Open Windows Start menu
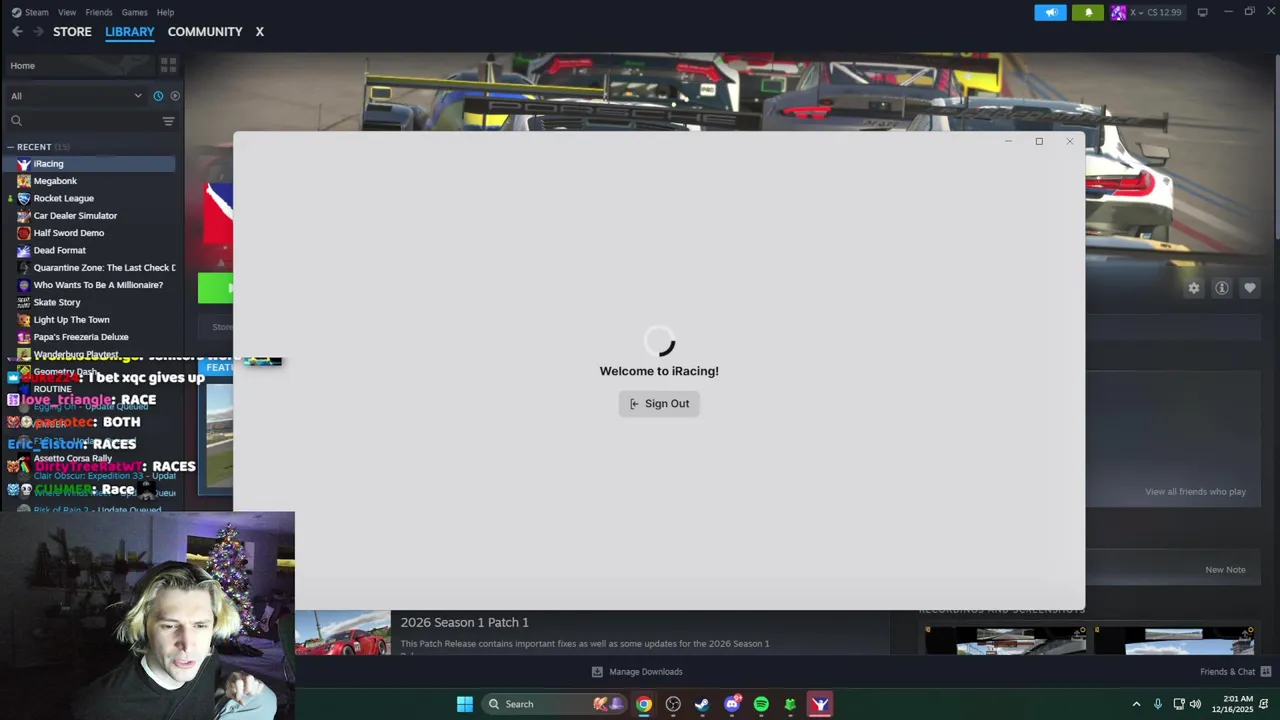 pos(465,704)
